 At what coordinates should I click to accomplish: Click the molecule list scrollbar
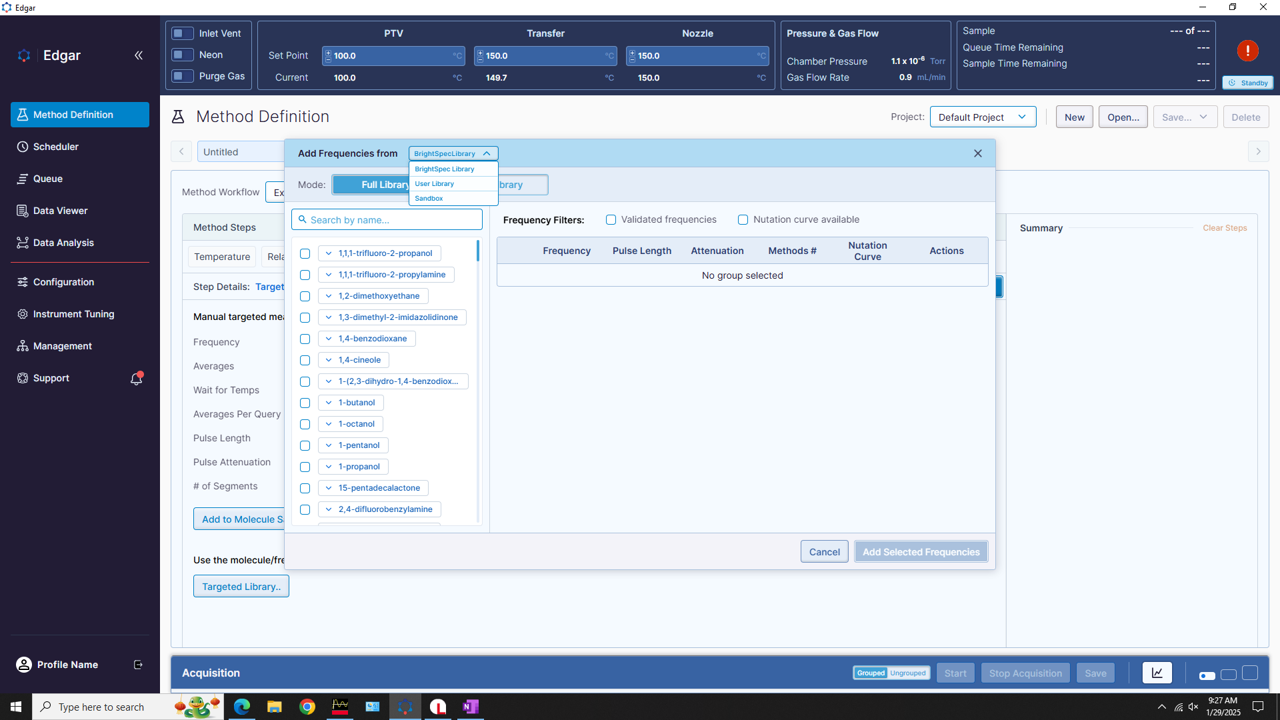coord(477,251)
